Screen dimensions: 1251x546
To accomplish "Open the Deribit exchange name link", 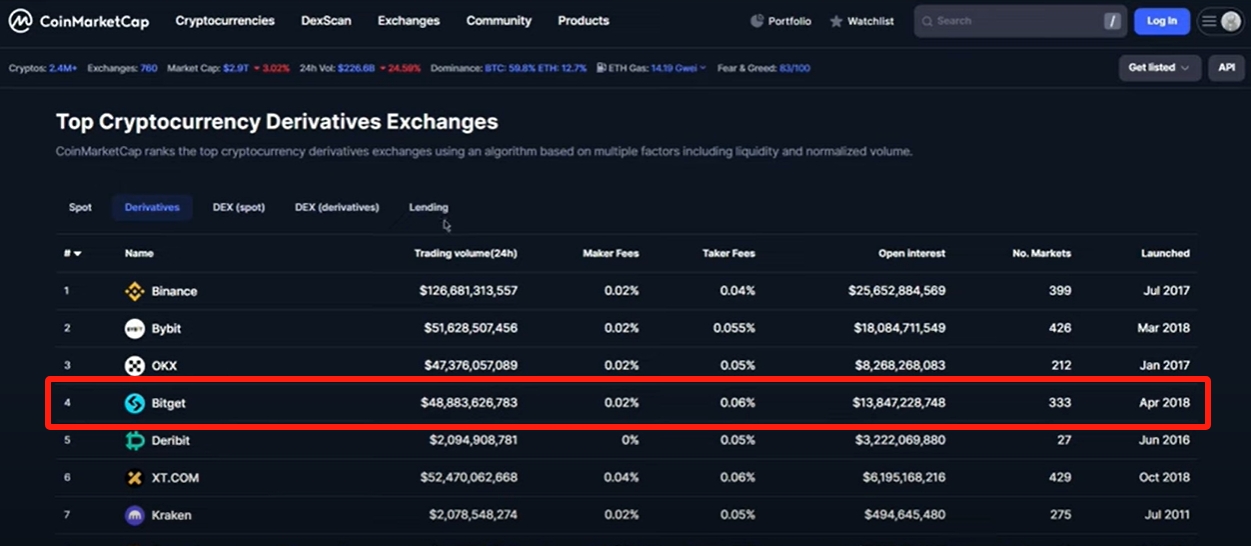I will click(171, 441).
